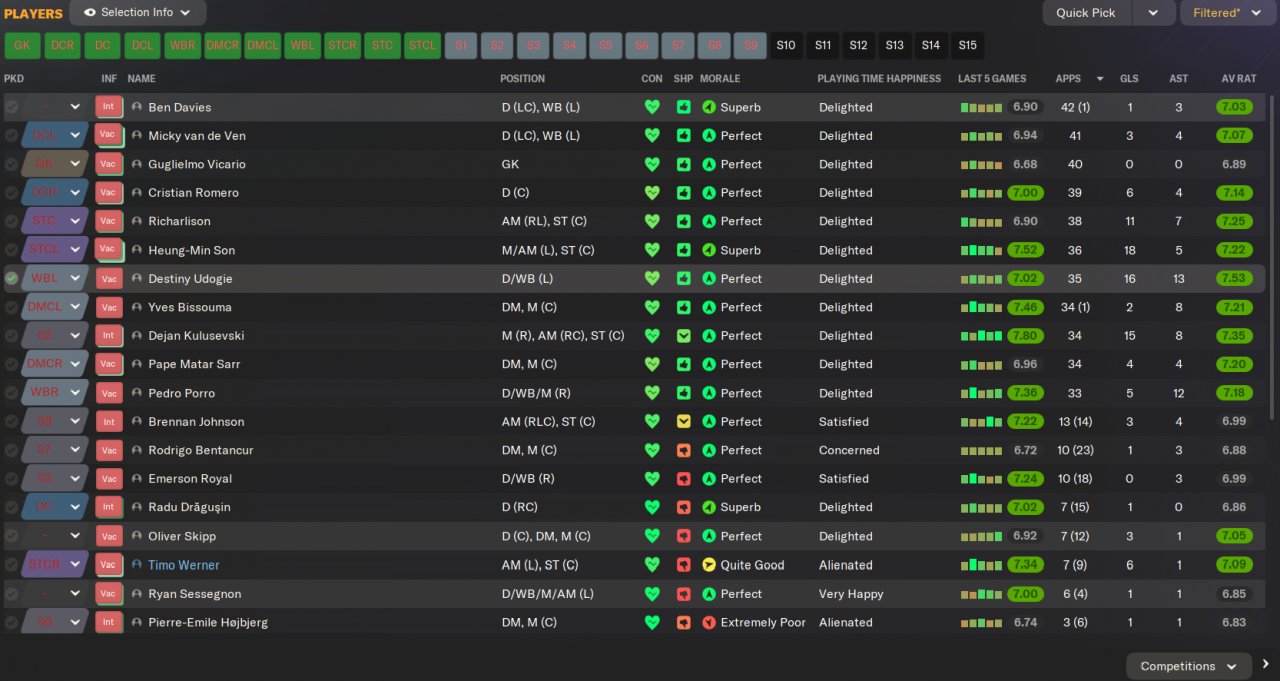Viewport: 1280px width, 681px height.
Task: Click Emerson Royal's condition heart icon
Action: point(652,479)
